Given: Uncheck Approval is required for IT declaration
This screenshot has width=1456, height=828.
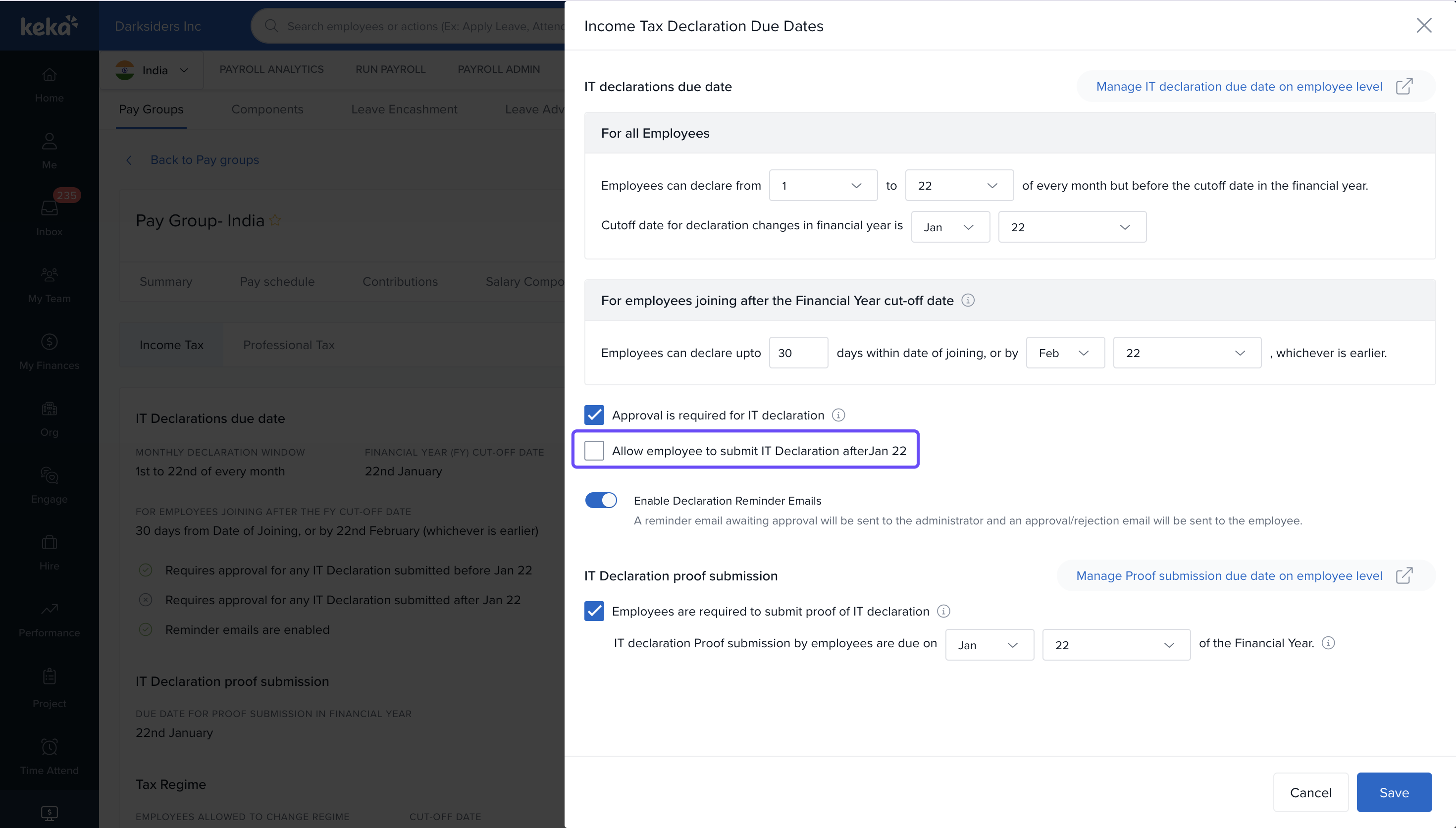Looking at the screenshot, I should click(594, 415).
